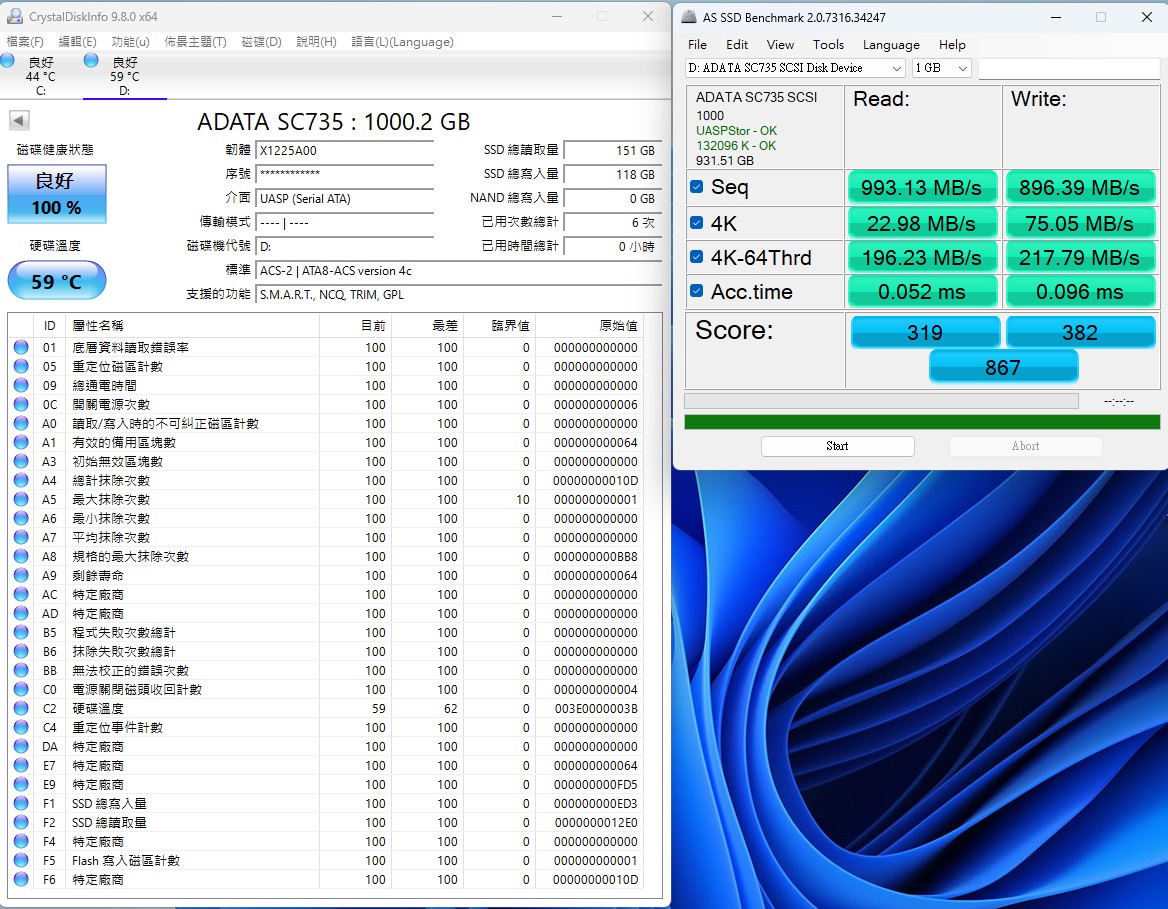
Task: Click the CrystalDiskInfo title bar app icon
Action: [14, 16]
